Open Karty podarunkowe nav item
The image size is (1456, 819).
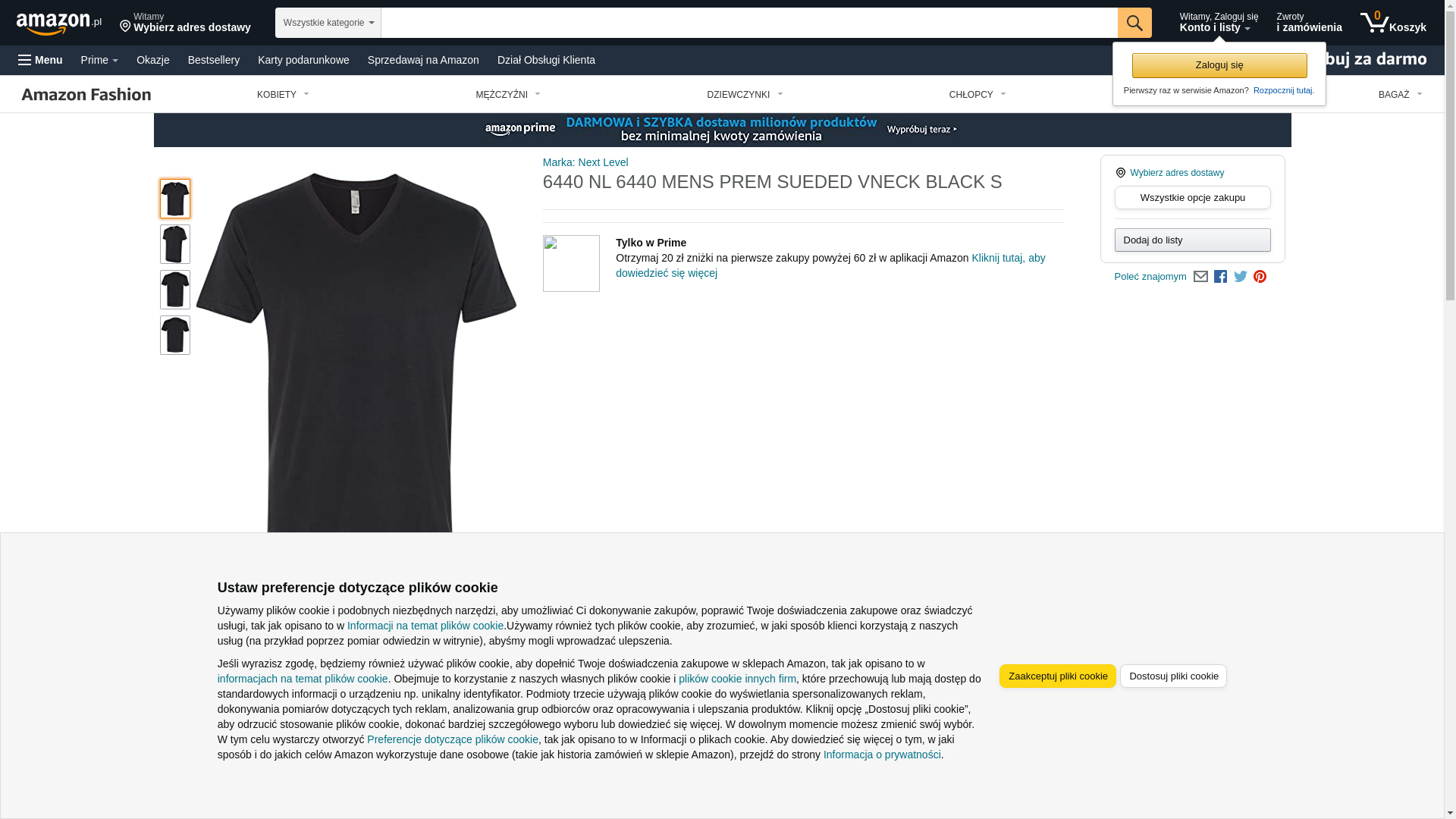click(x=303, y=60)
